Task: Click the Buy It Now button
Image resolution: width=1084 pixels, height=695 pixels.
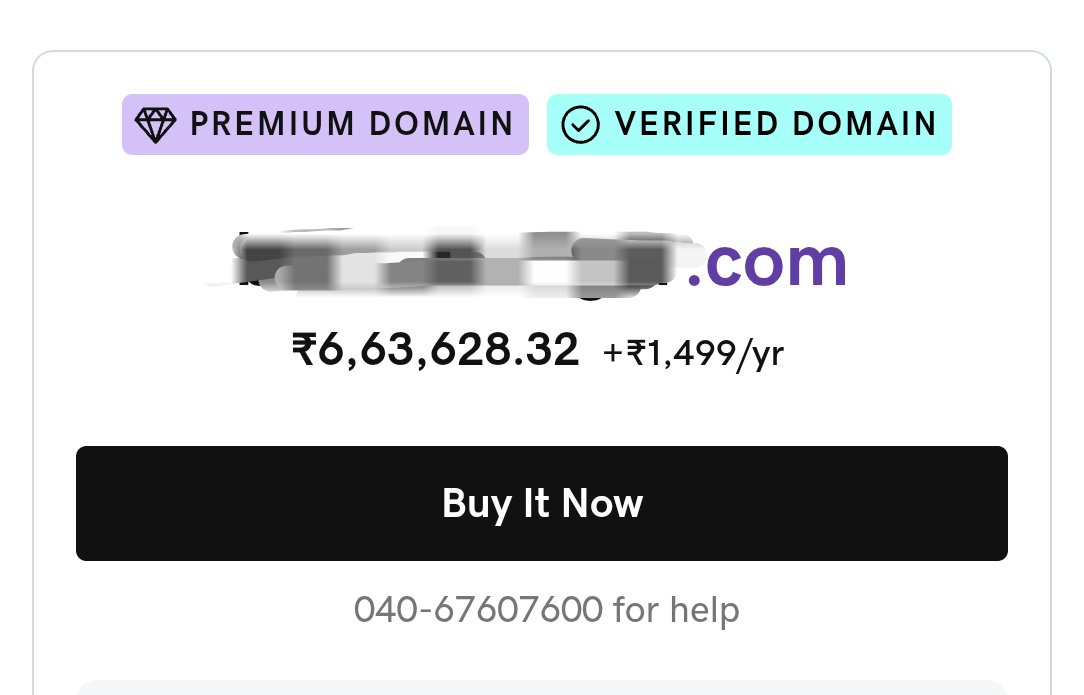Action: (x=542, y=503)
